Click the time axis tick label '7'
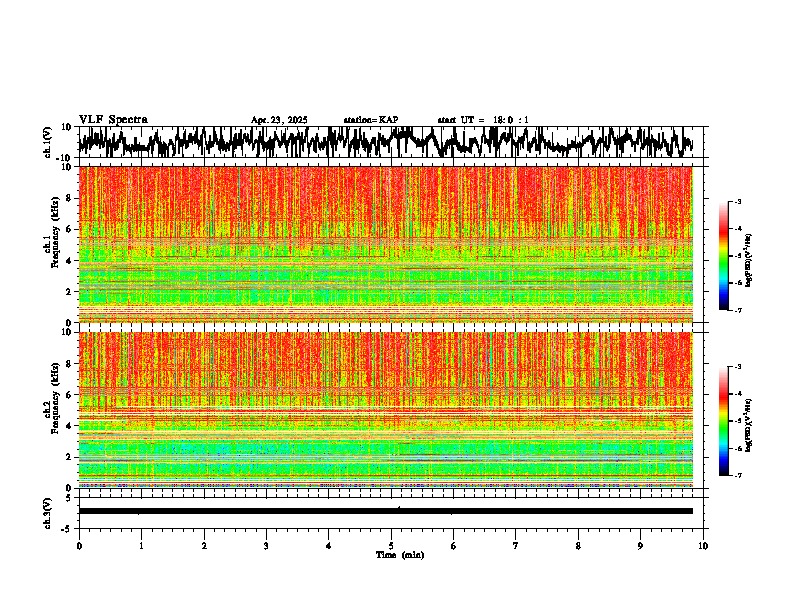 tap(516, 546)
